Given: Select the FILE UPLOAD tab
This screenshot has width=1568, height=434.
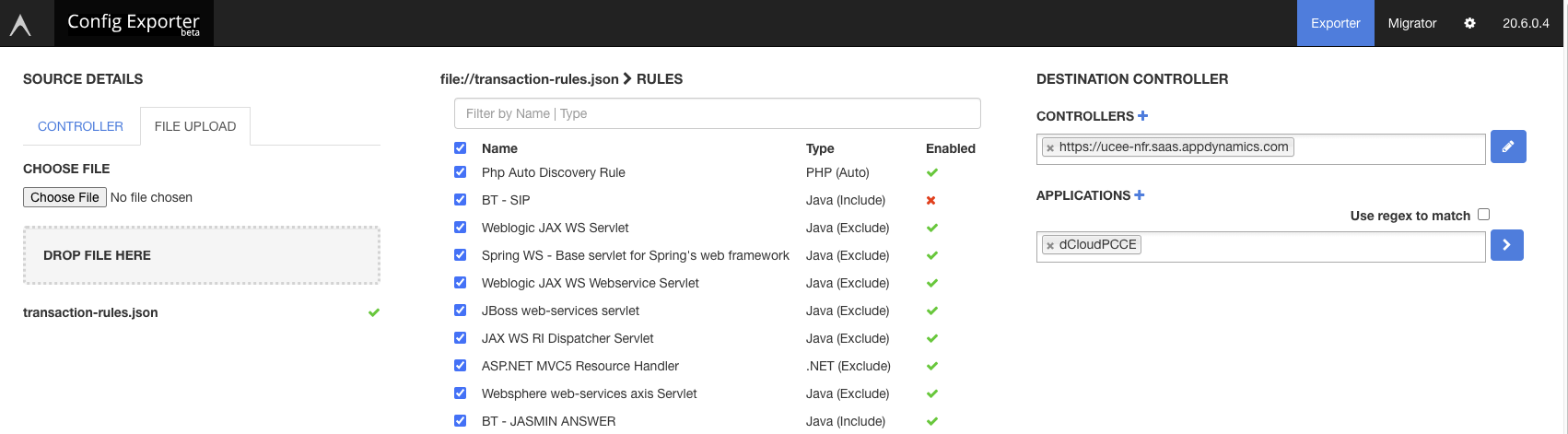Looking at the screenshot, I should click(195, 126).
